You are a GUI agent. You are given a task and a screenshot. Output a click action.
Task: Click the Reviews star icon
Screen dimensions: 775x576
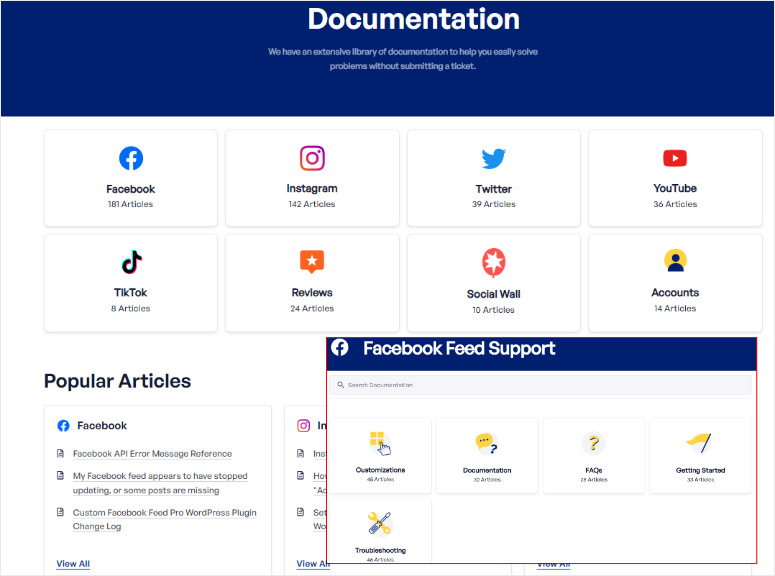(312, 262)
